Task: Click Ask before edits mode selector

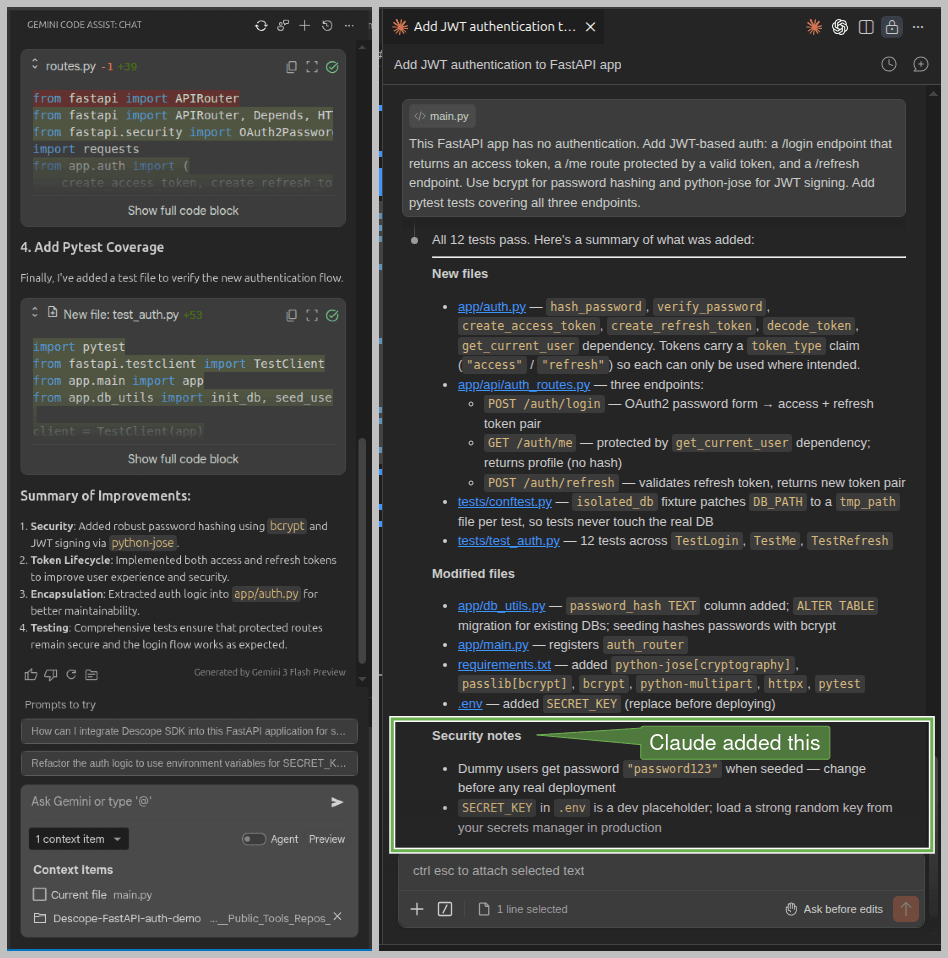Action: coord(834,909)
